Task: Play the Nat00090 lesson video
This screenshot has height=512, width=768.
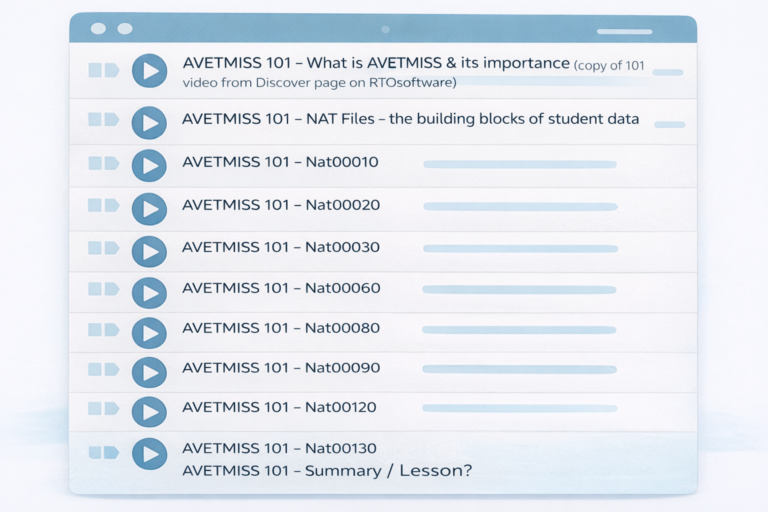Action: click(149, 372)
